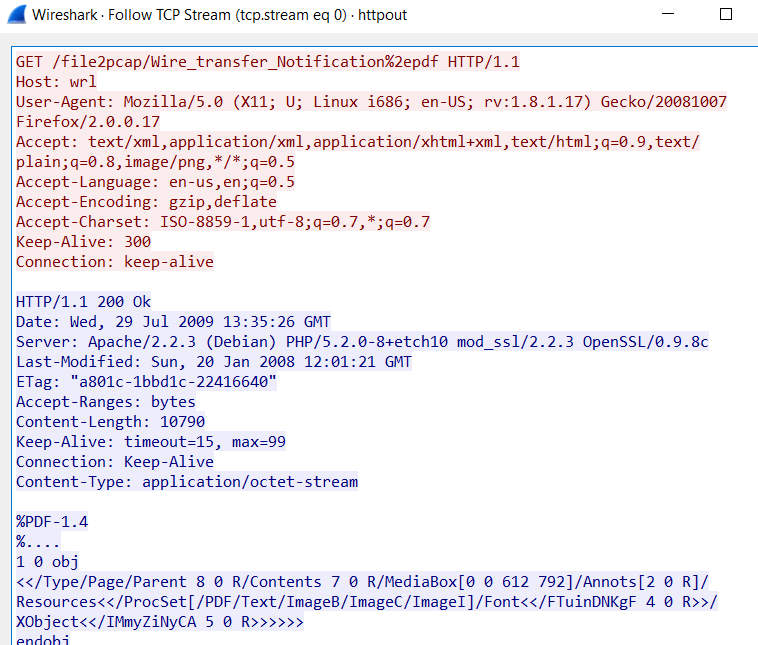
Task: Maximize the Follow TCP Stream window
Action: point(726,14)
